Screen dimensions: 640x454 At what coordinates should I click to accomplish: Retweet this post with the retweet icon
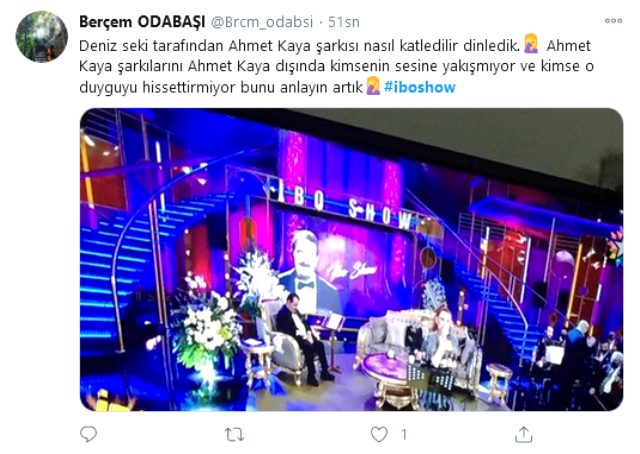pyautogui.click(x=235, y=435)
